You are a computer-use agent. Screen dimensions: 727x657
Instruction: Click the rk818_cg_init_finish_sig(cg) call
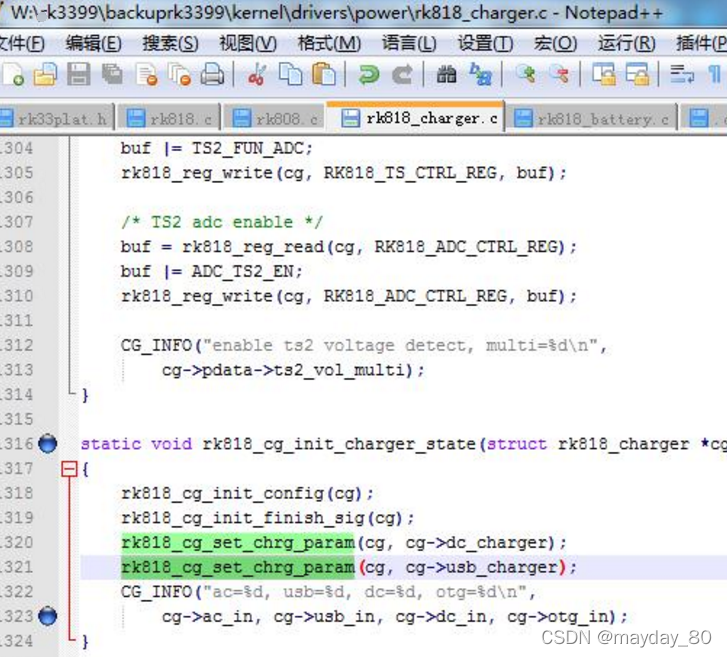[x=267, y=518]
